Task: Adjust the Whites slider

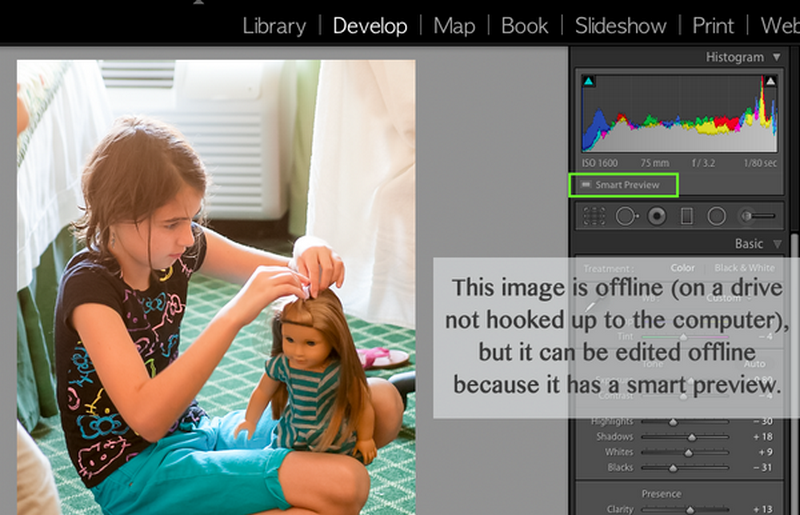Action: tap(685, 452)
